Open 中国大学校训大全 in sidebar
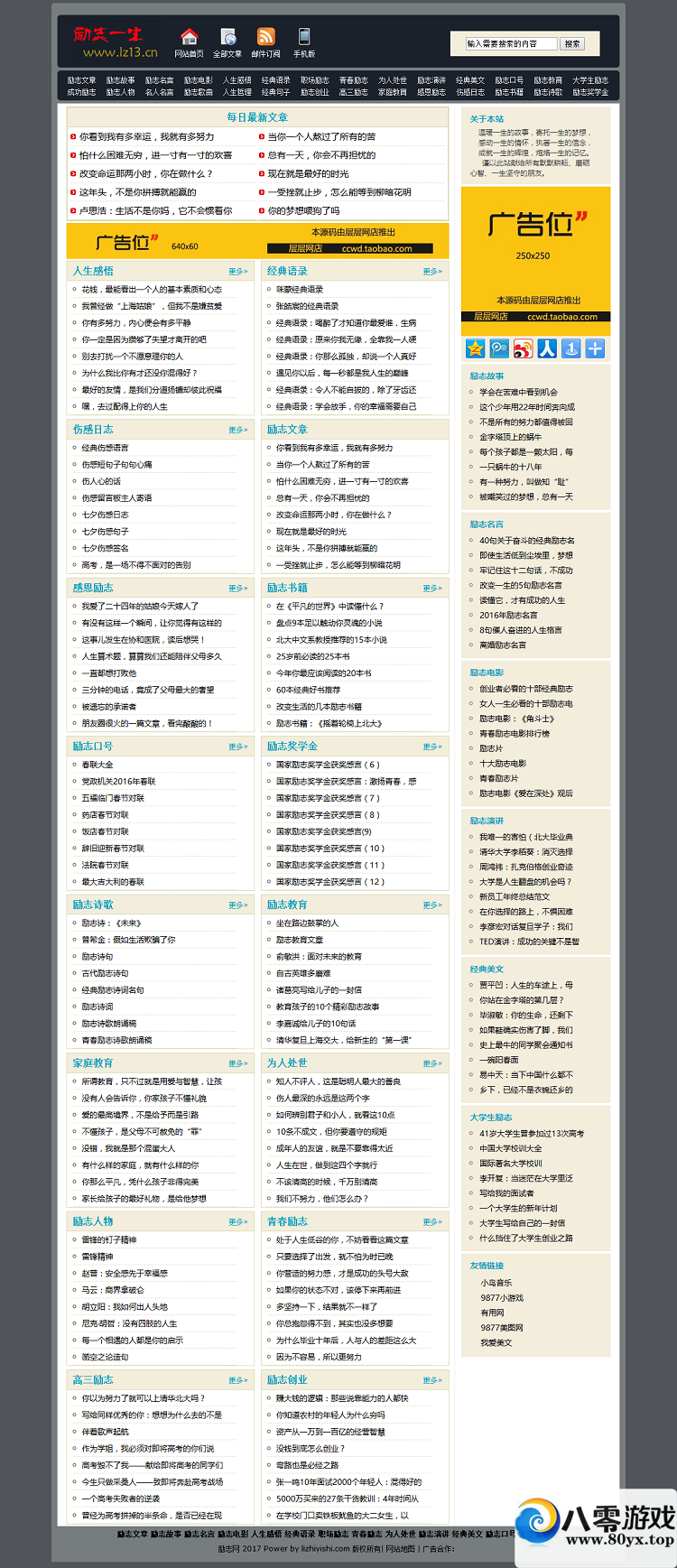The image size is (677, 1568). pyautogui.click(x=510, y=1148)
